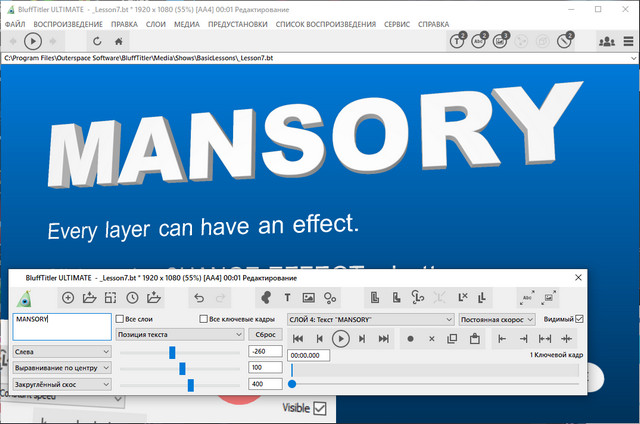The width and height of the screenshot is (640, 424).
Task: Add a picture layer from the toolbar
Action: pos(309,297)
